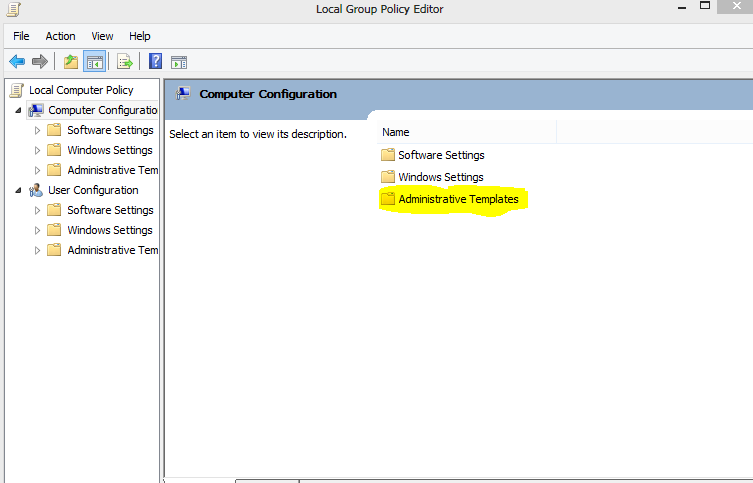
Task: Select Computer Configuration in the tree
Action: (103, 110)
